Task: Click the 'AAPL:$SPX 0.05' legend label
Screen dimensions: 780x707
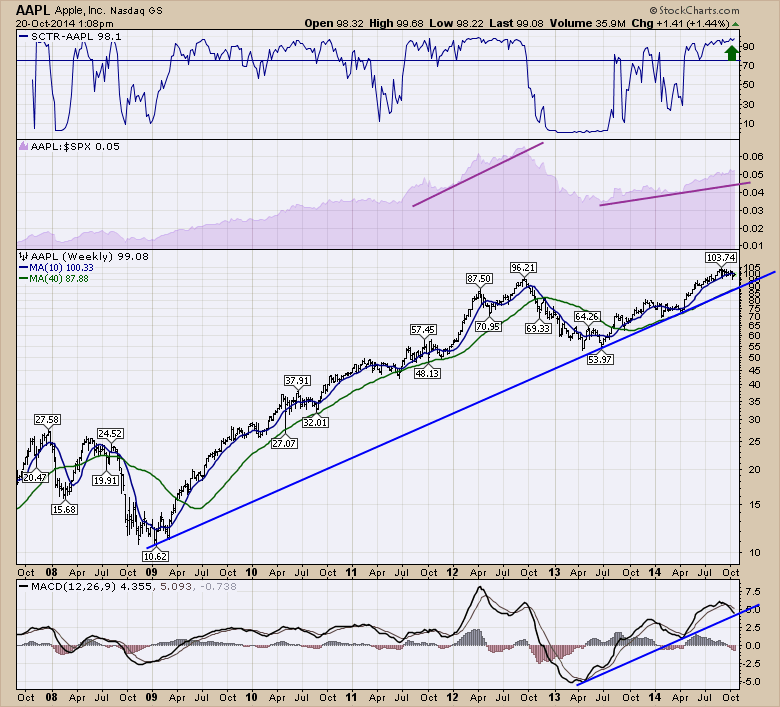Action: 75,146
